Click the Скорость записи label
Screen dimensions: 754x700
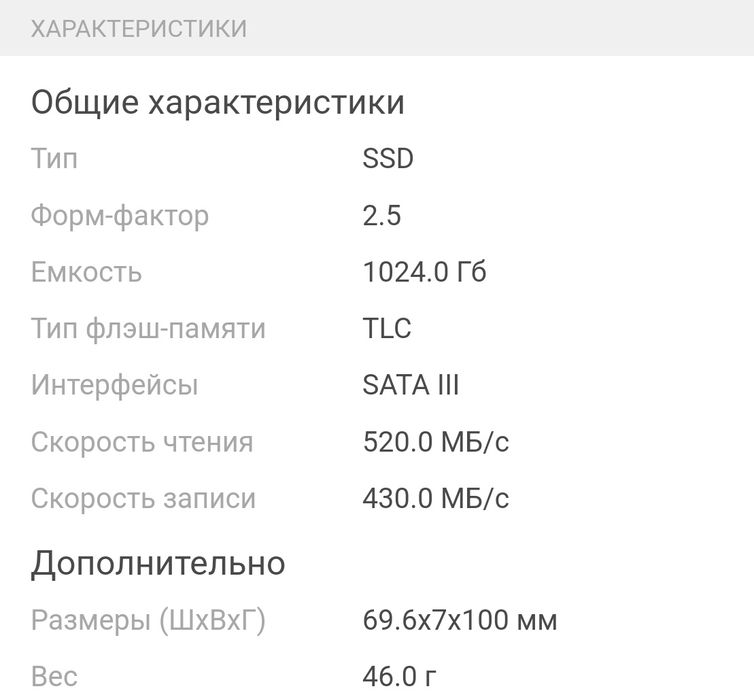143,498
